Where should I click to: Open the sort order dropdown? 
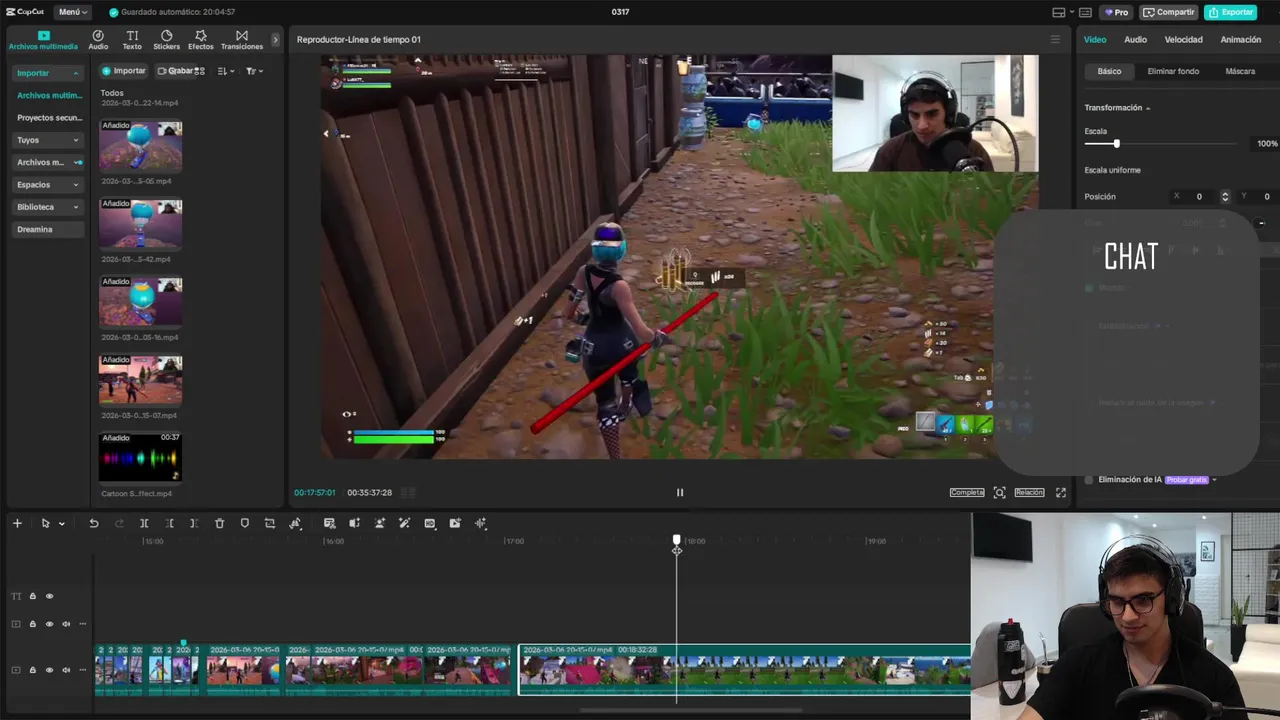tap(226, 71)
